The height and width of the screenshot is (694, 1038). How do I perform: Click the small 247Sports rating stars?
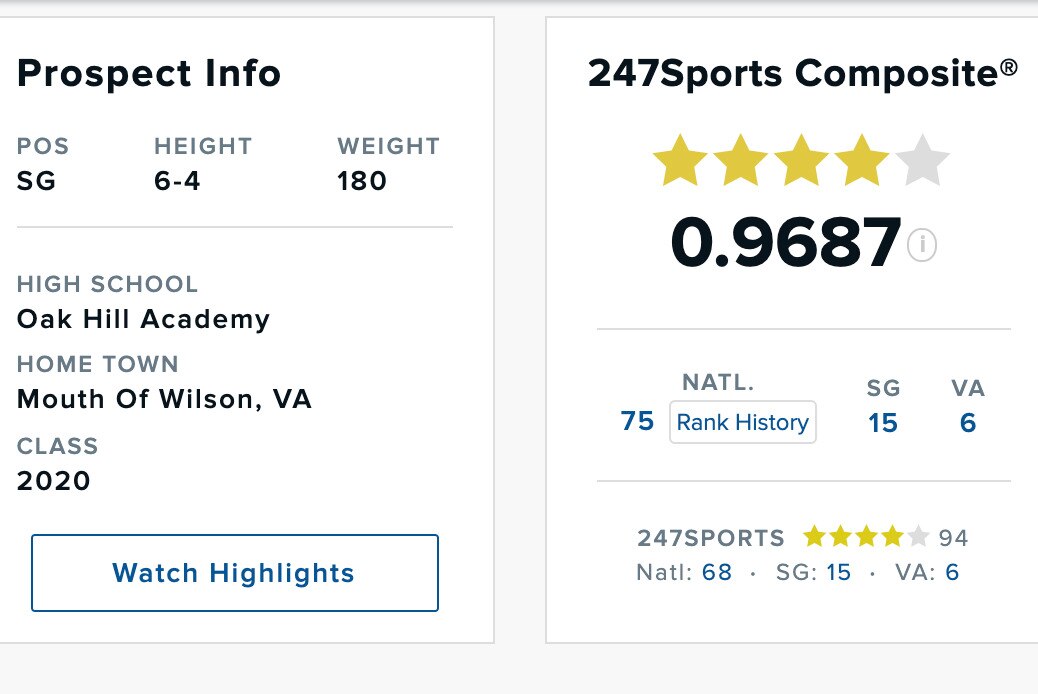866,537
